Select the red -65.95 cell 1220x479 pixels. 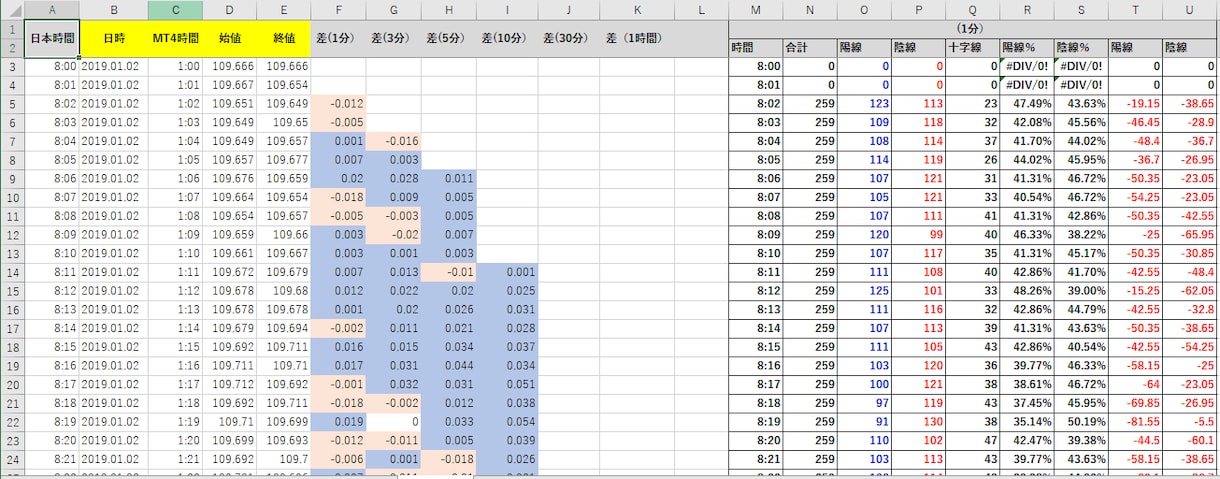1188,234
